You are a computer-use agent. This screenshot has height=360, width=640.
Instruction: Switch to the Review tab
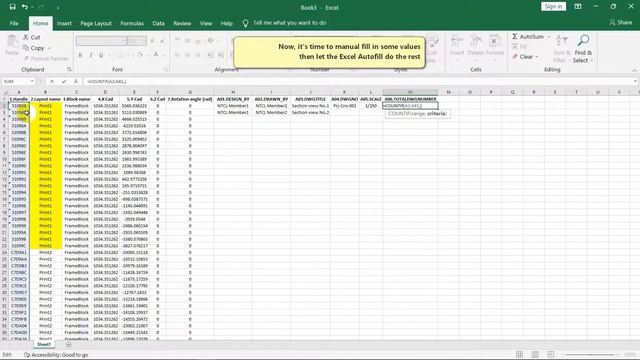(182, 23)
